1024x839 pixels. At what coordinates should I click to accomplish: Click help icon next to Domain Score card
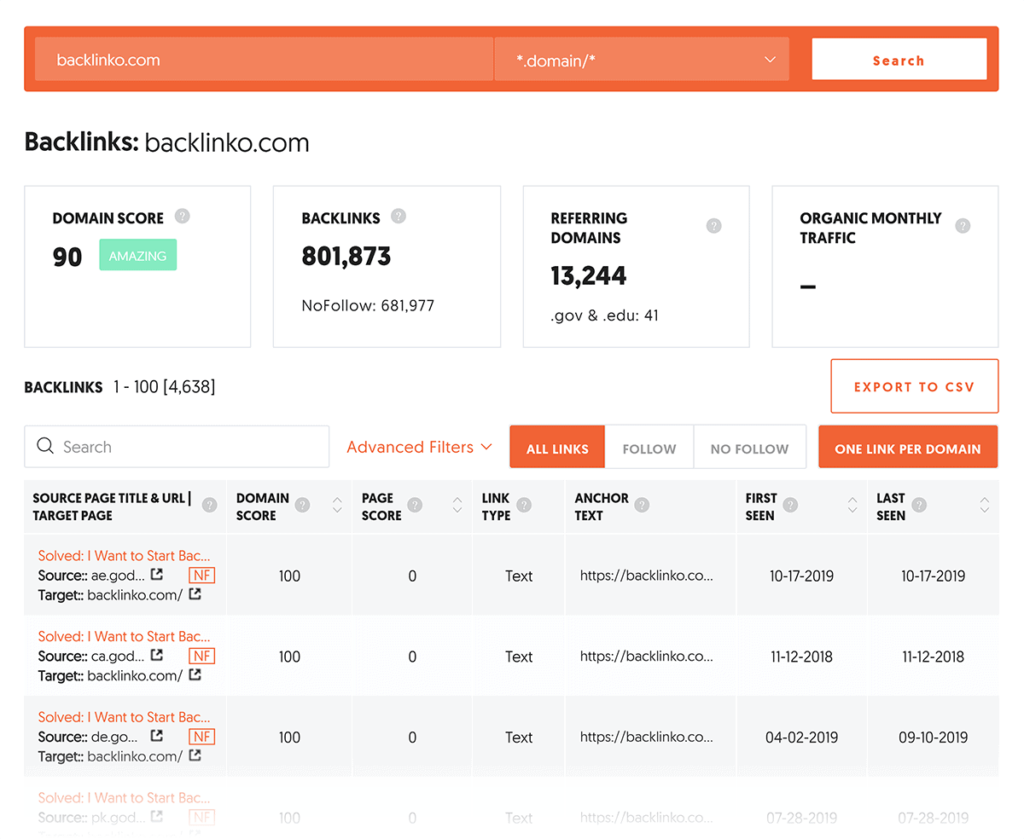[x=182, y=216]
